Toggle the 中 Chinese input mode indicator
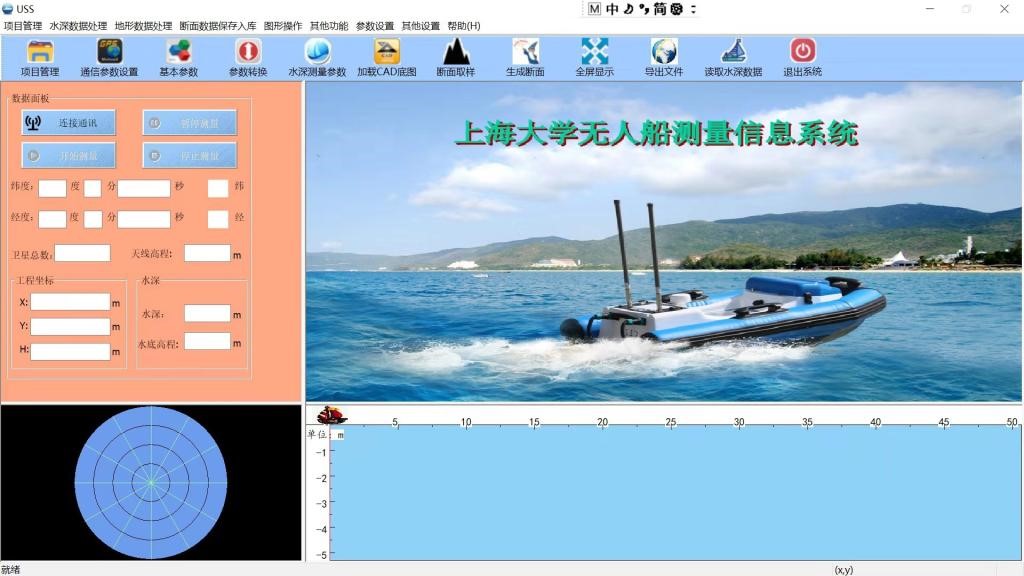Screen dimensions: 1024x576 coord(612,9)
